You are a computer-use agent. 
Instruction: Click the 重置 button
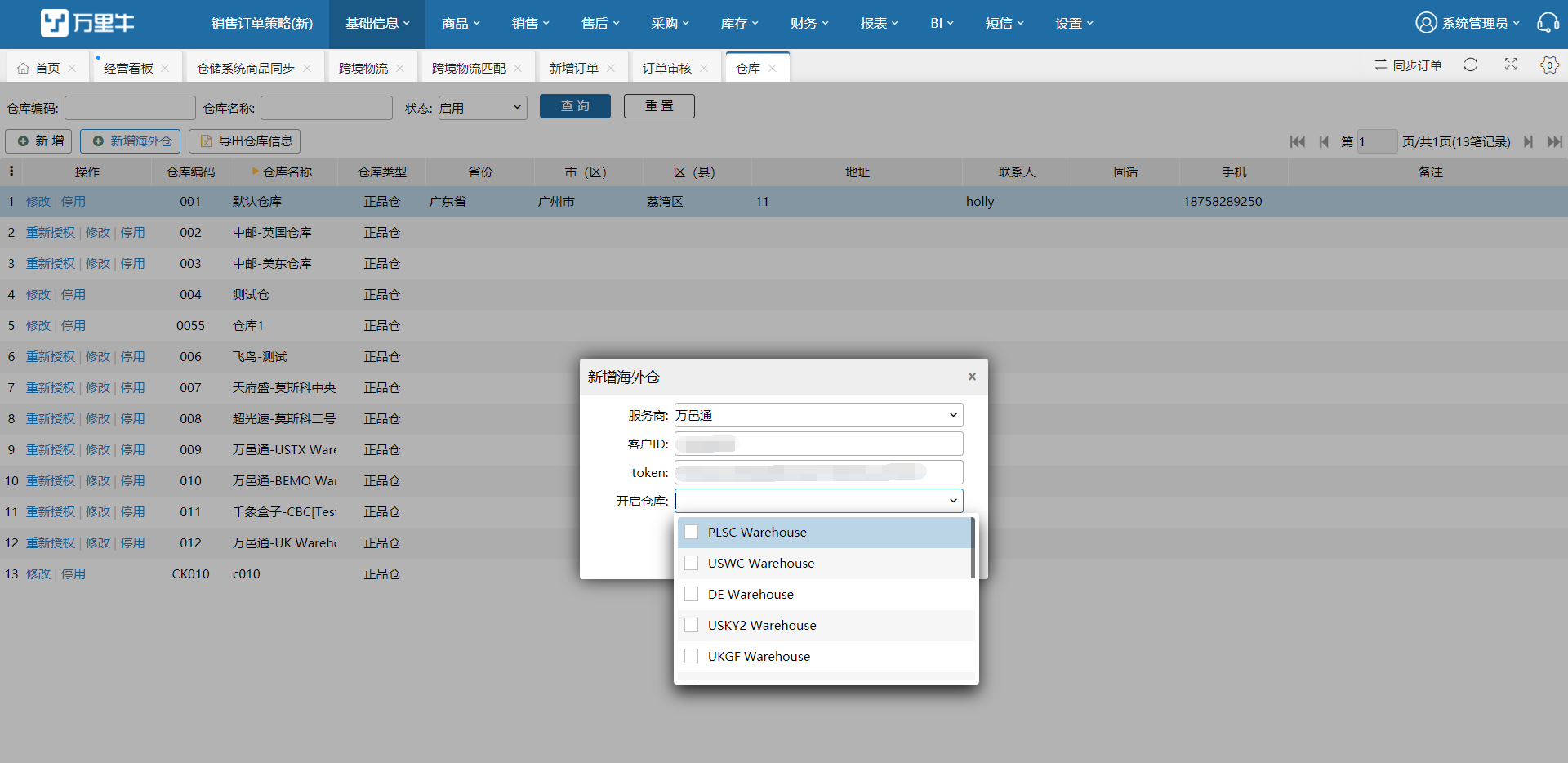(x=659, y=106)
